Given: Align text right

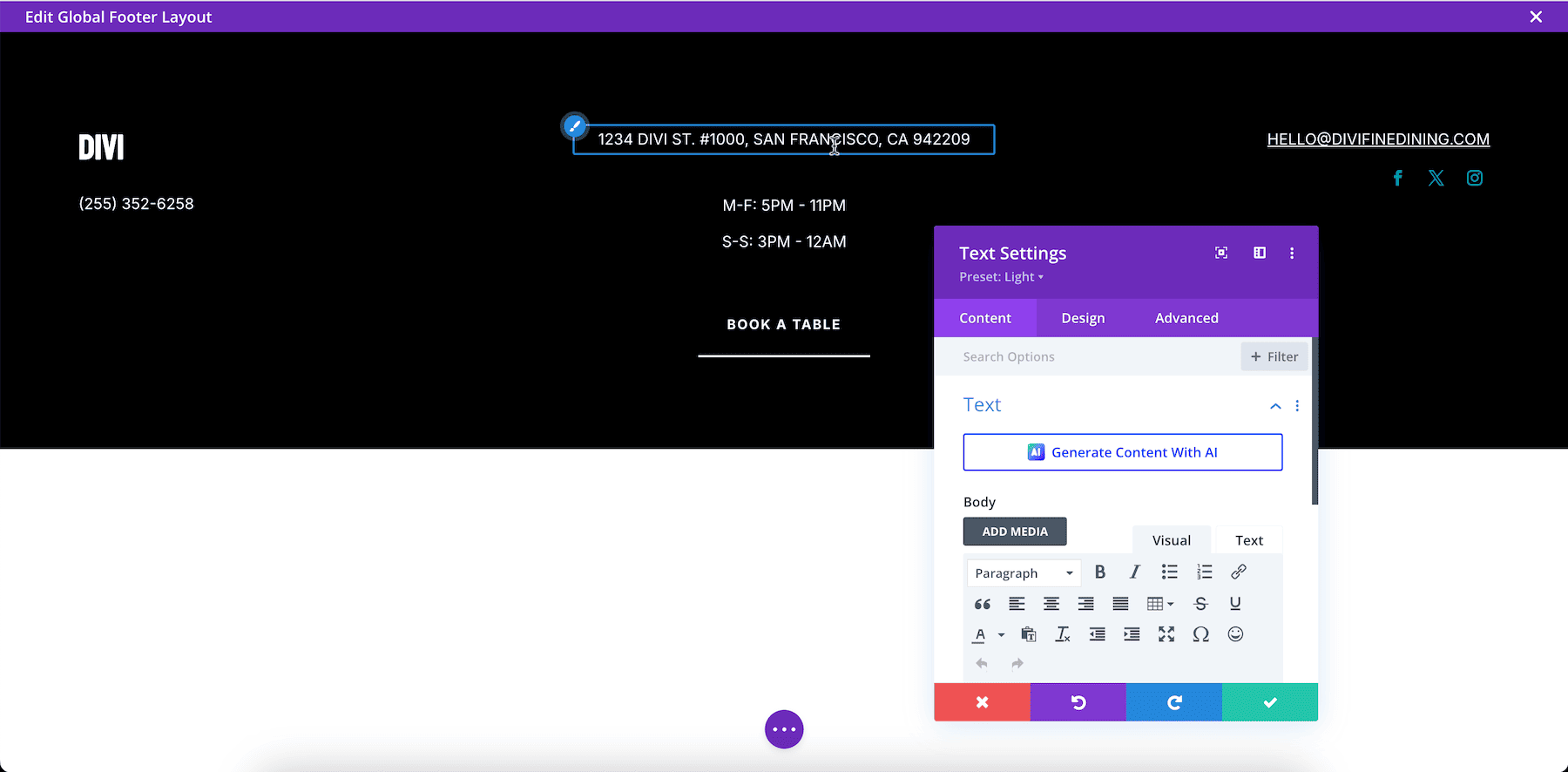Looking at the screenshot, I should [x=1085, y=604].
